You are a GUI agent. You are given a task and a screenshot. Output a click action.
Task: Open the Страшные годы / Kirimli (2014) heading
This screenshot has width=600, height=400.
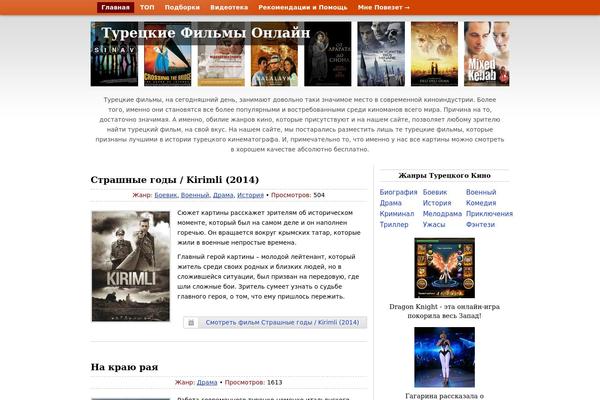pyautogui.click(x=174, y=180)
